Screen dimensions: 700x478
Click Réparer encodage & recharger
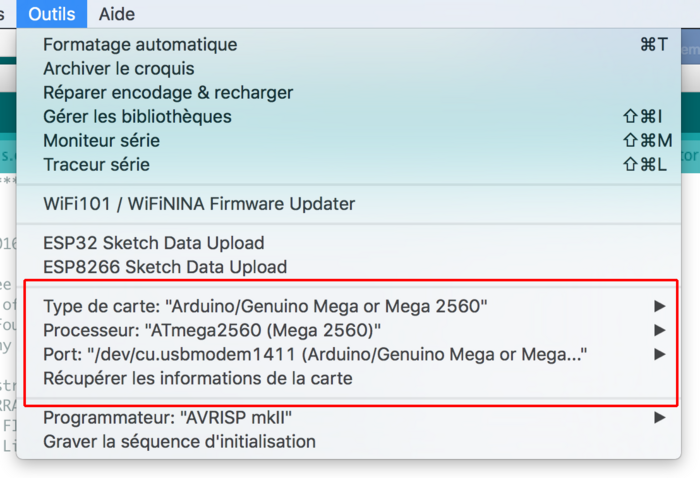(349, 93)
